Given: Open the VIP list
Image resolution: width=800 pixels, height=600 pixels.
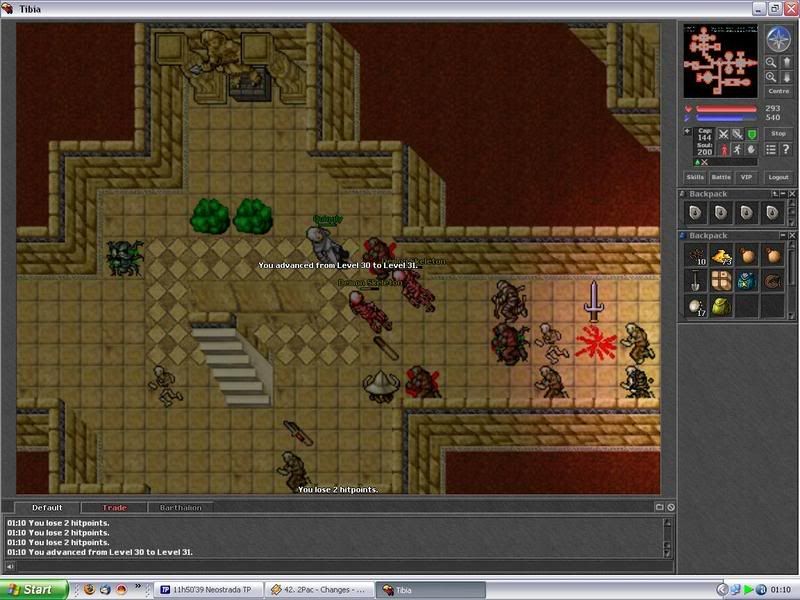Looking at the screenshot, I should 746,177.
